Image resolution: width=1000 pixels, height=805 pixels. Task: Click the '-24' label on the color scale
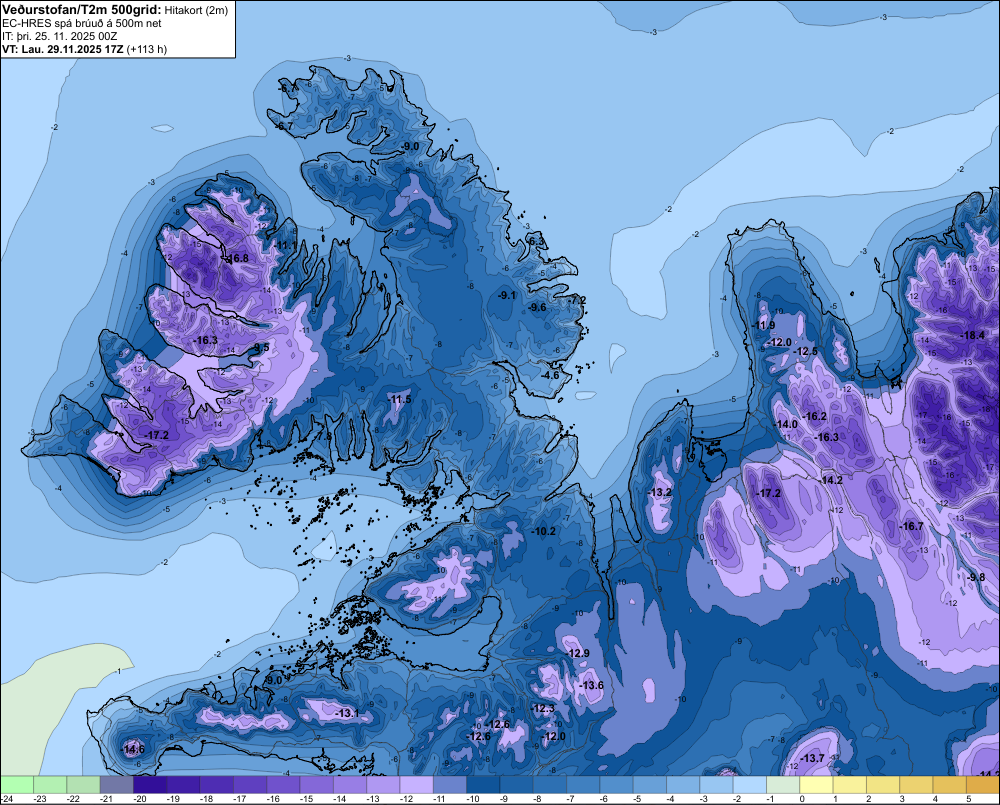pos(6,799)
